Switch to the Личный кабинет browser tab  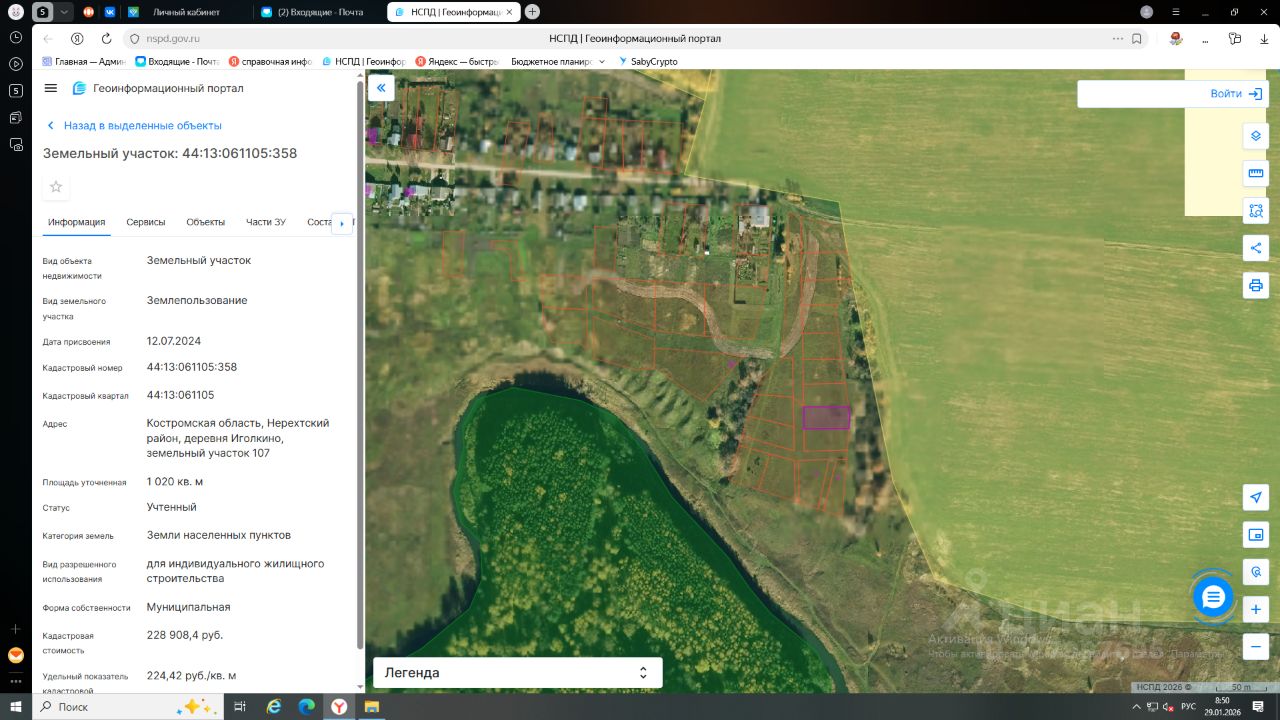pyautogui.click(x=186, y=12)
